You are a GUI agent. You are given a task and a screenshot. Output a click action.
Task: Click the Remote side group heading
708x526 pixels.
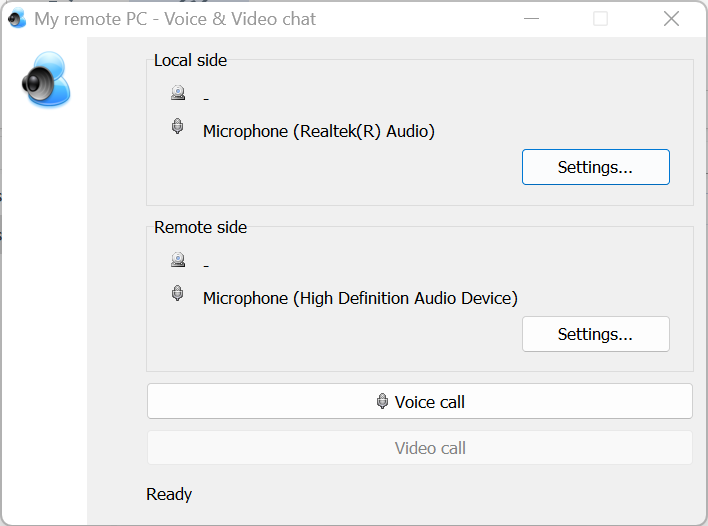tap(200, 227)
